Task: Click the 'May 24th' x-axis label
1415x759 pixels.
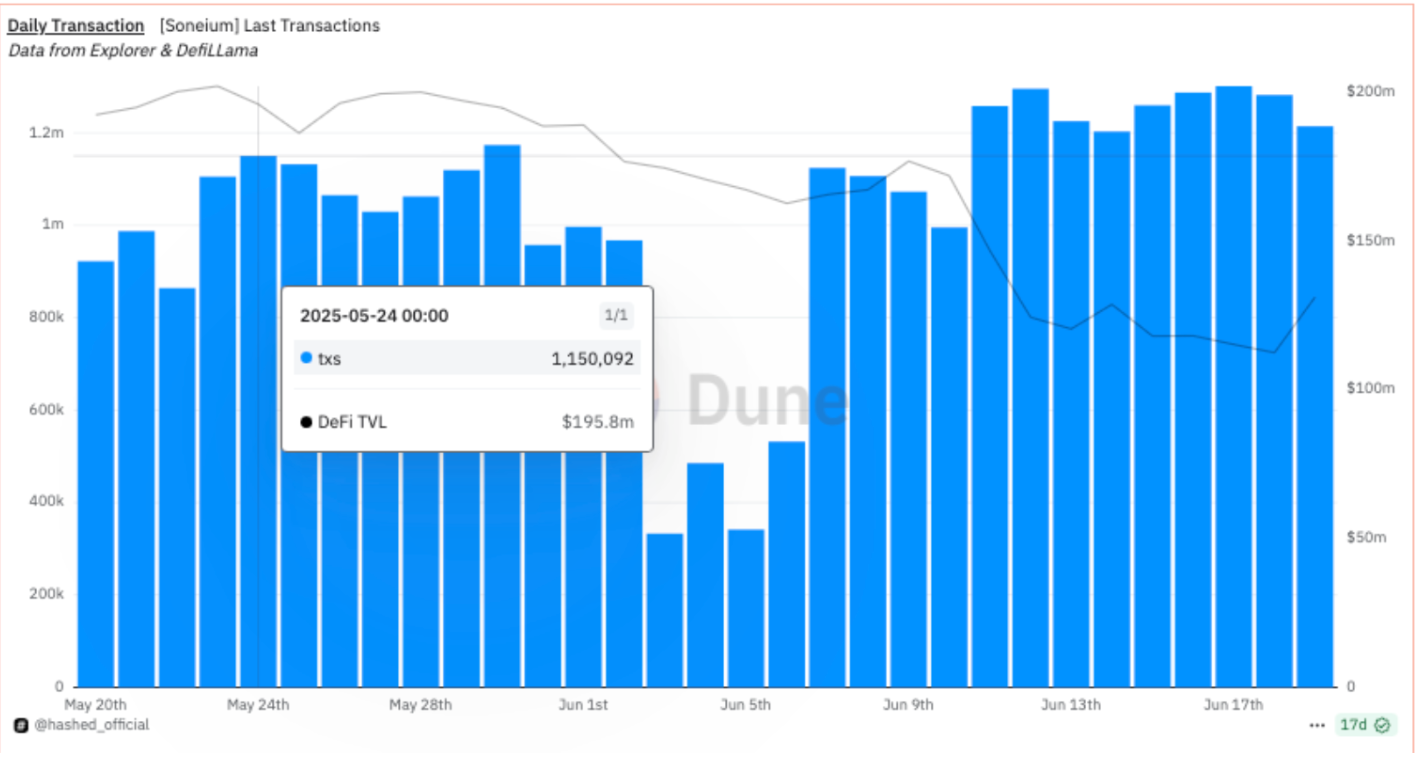Action: tap(258, 705)
